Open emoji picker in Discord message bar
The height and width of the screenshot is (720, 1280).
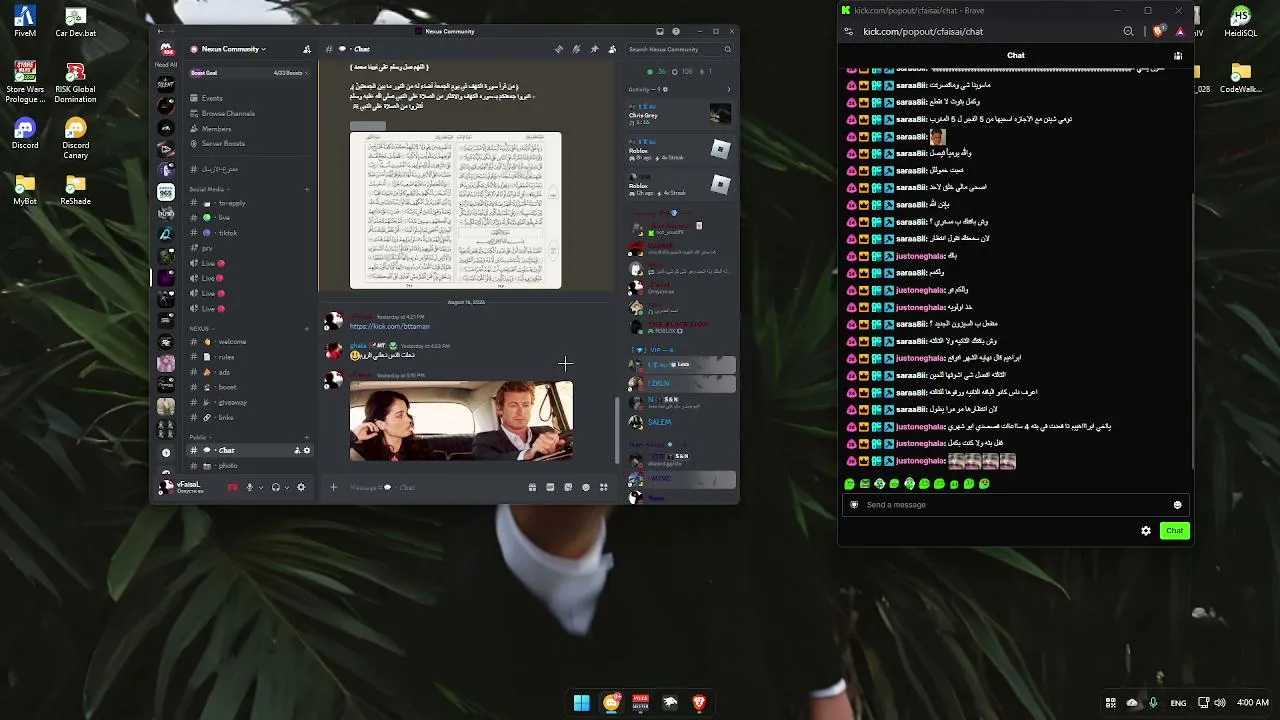(x=586, y=487)
